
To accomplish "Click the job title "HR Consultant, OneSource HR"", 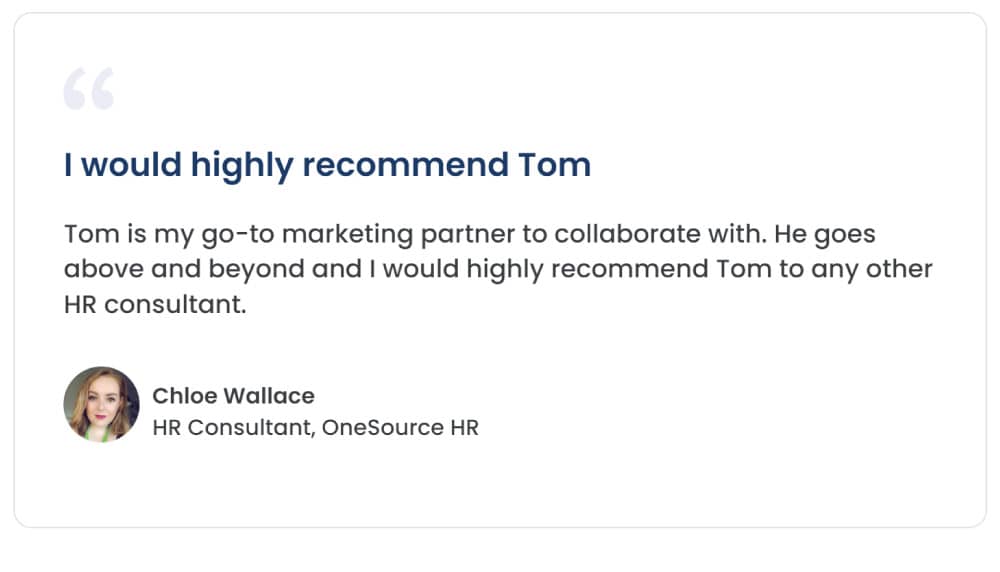I will [x=316, y=427].
